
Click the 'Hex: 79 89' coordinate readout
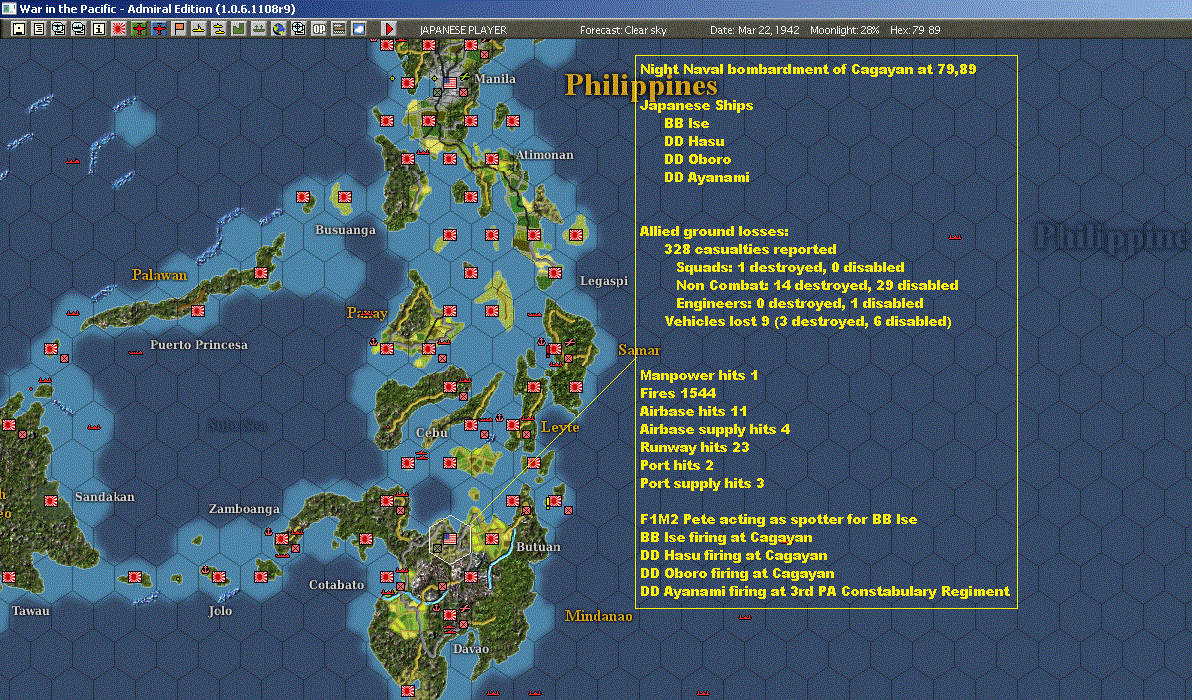[915, 30]
